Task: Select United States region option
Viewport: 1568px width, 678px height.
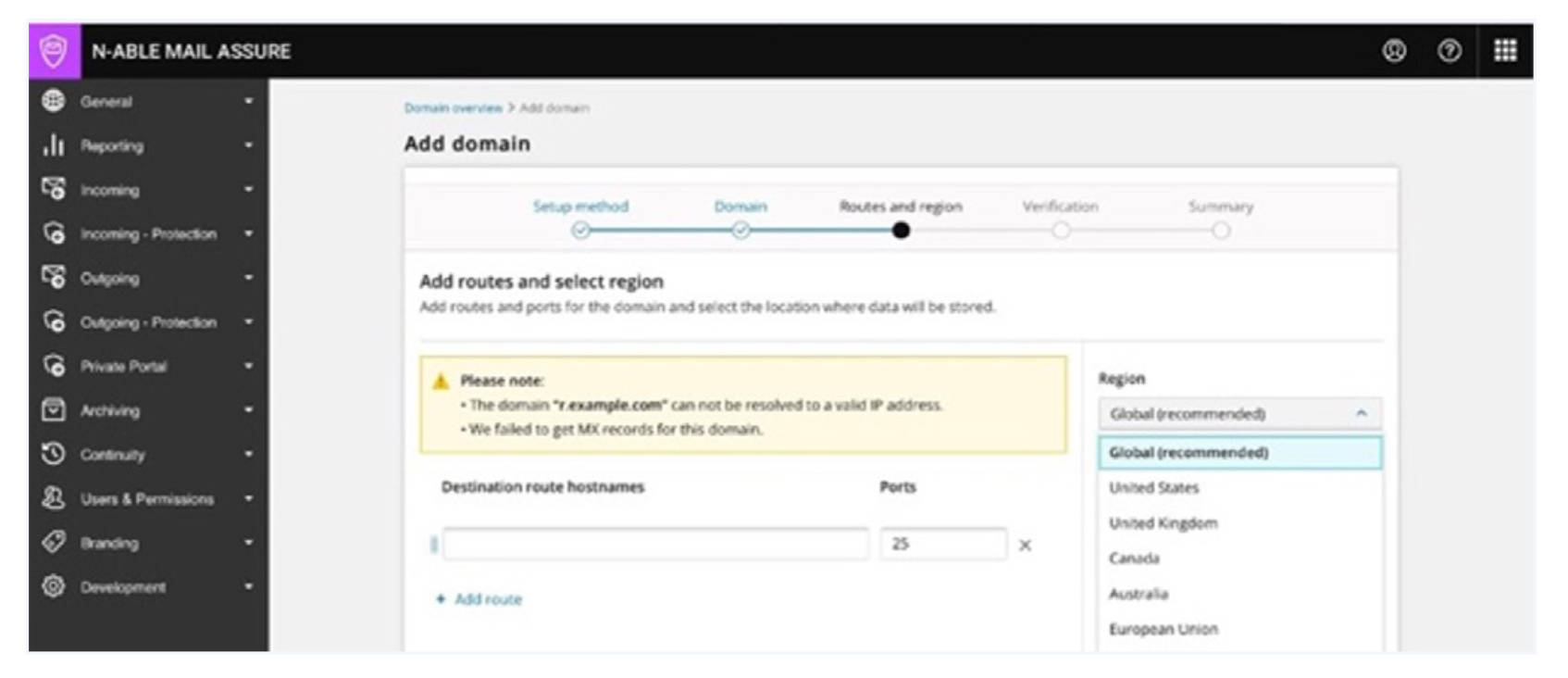Action: coord(1153,488)
